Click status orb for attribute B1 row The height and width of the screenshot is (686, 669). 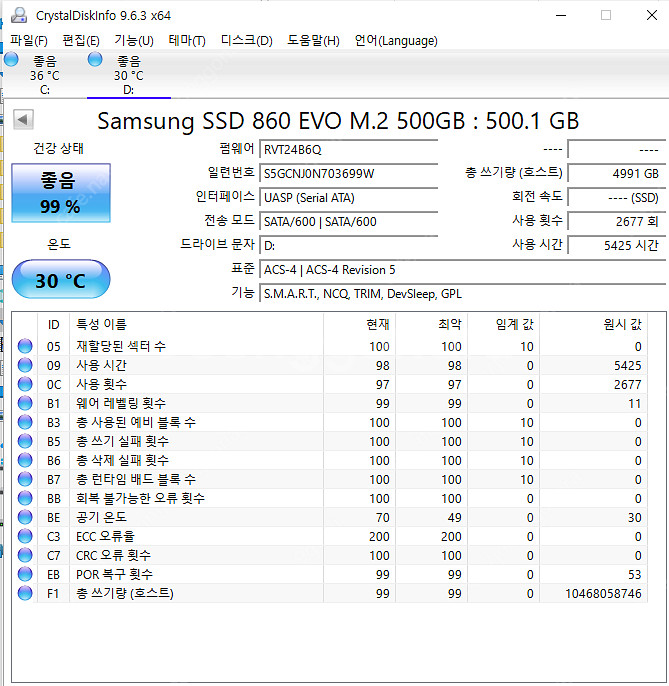(x=25, y=403)
